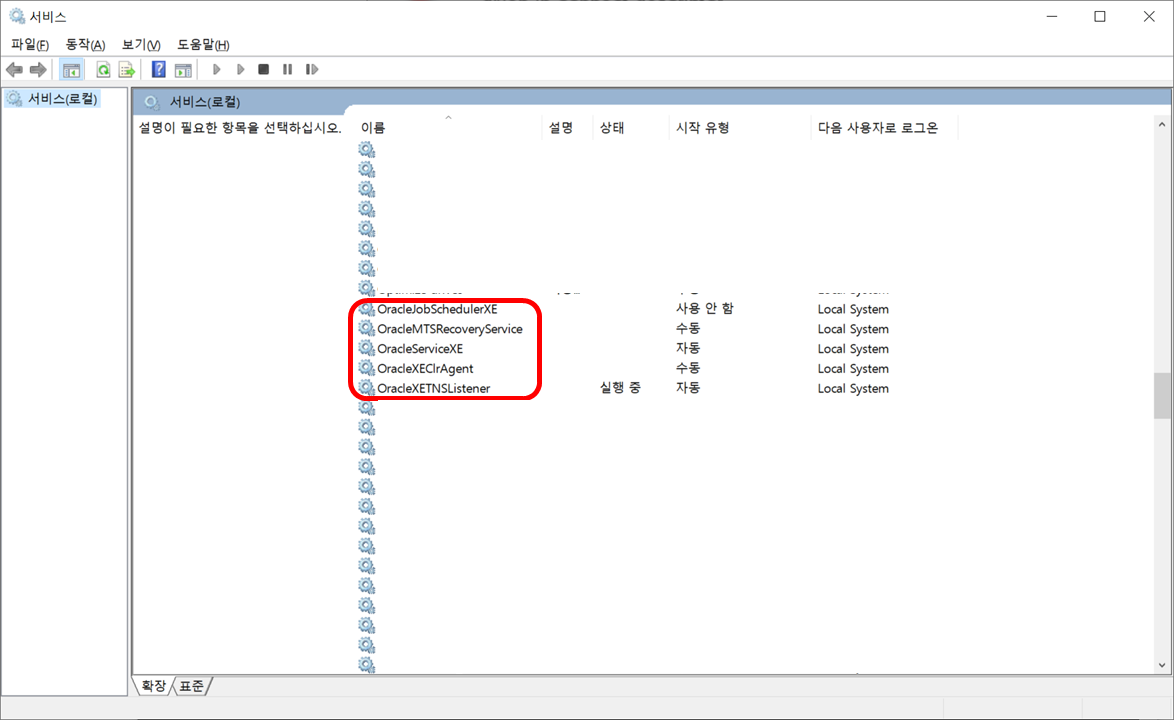Toggle the show/hide action pane icon
Viewport: 1174px width, 720px height.
click(x=183, y=70)
